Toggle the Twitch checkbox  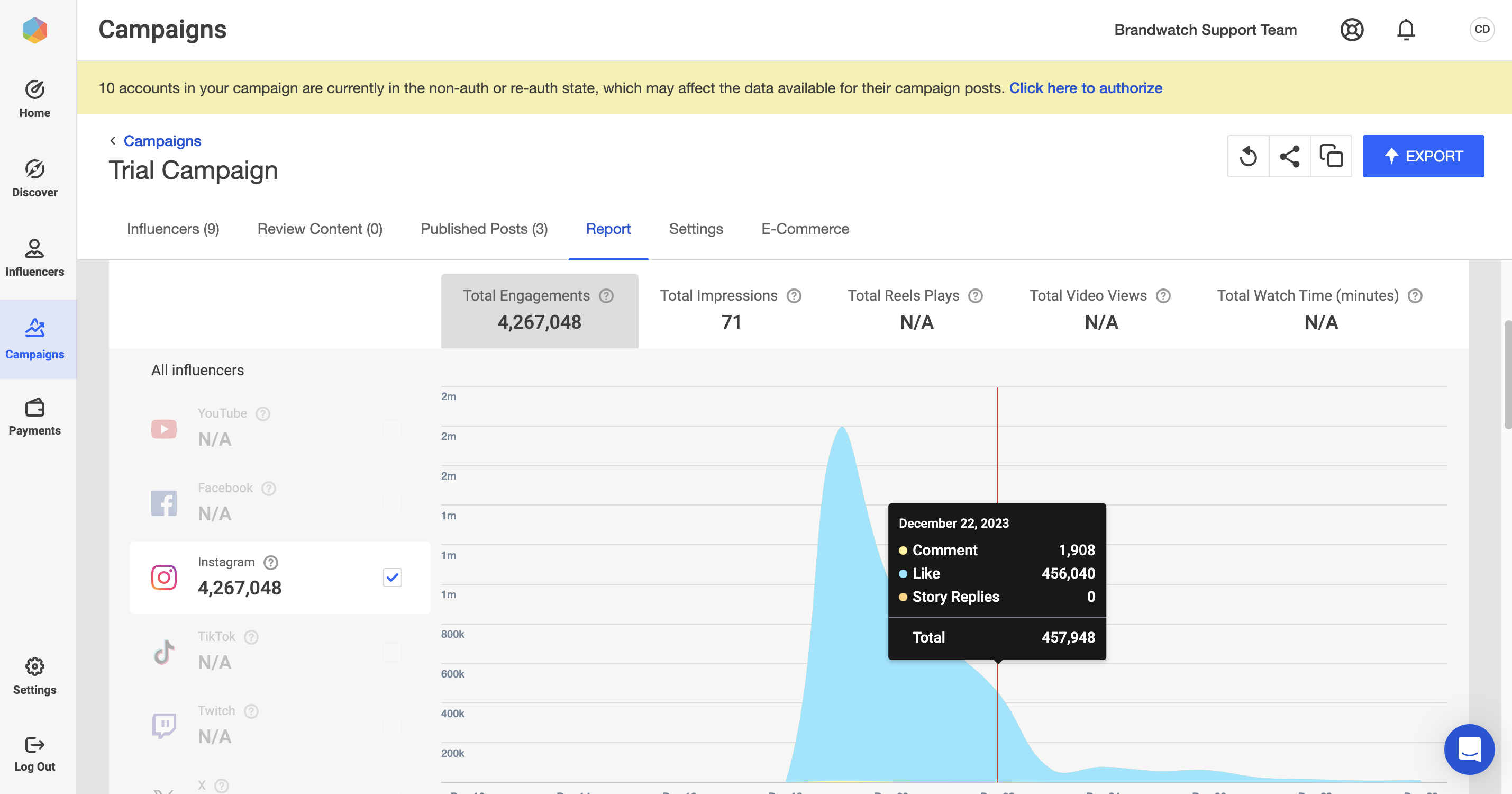392,726
